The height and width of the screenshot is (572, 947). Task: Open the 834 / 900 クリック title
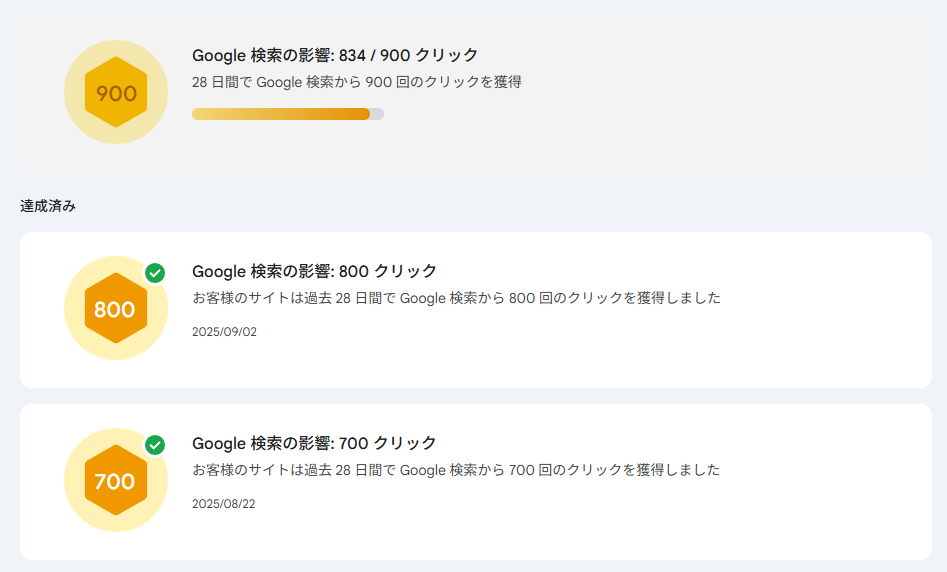(x=335, y=55)
